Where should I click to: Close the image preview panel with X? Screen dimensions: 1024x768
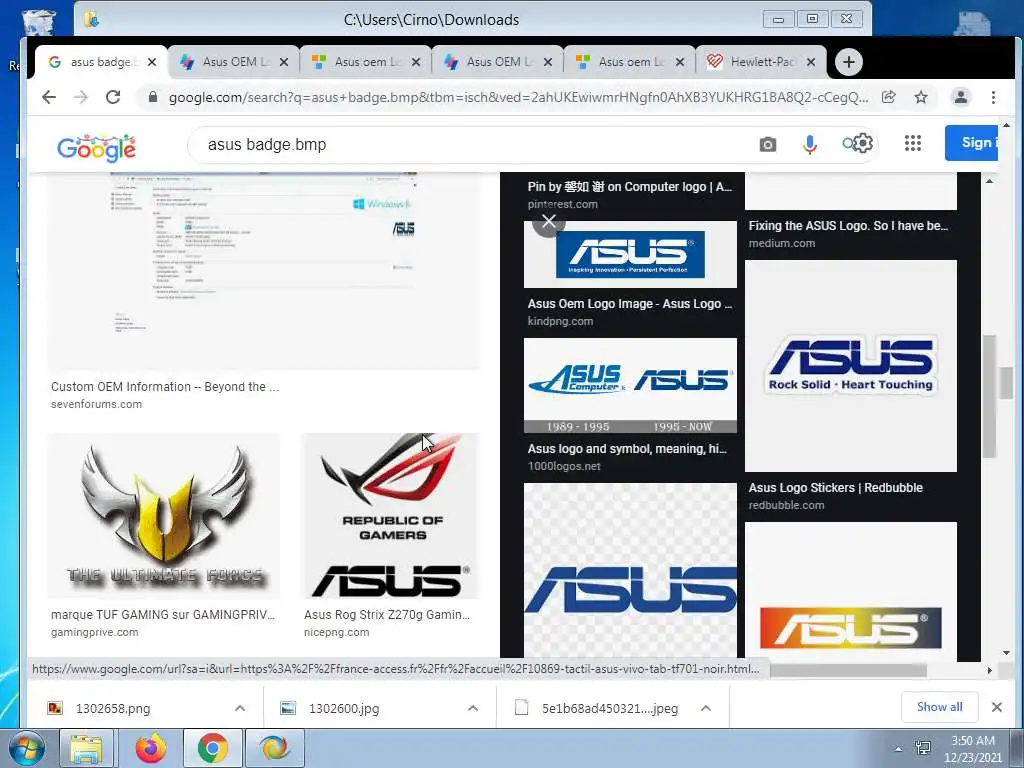pyautogui.click(x=549, y=221)
